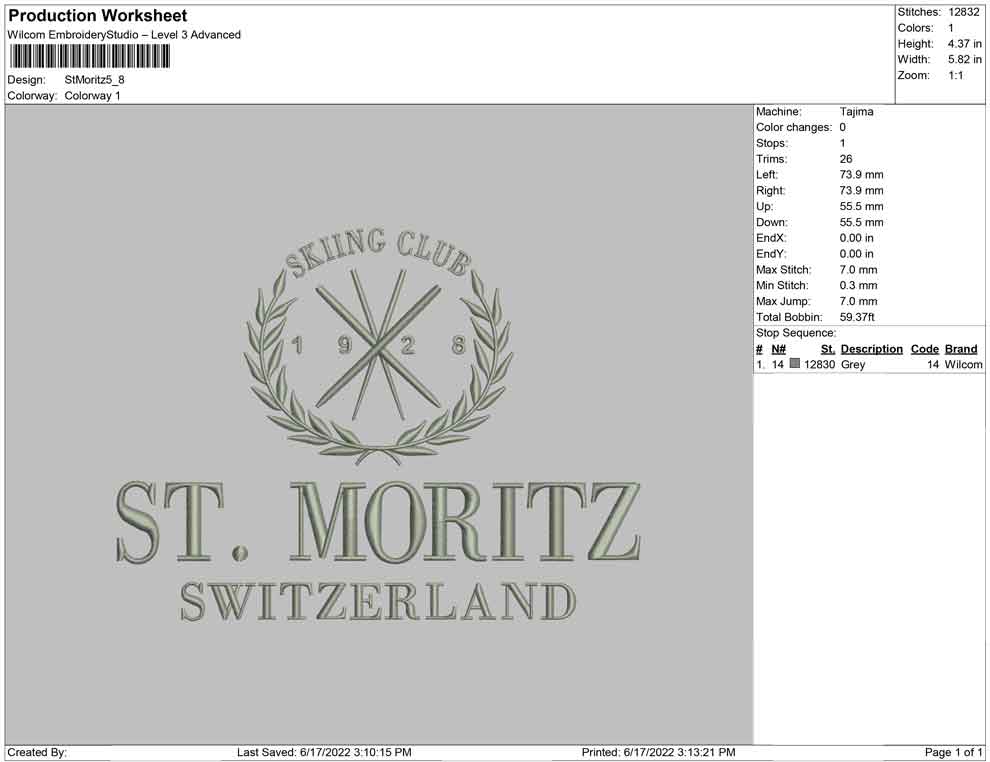Click the St. column header
The image size is (990, 762).
click(x=828, y=349)
